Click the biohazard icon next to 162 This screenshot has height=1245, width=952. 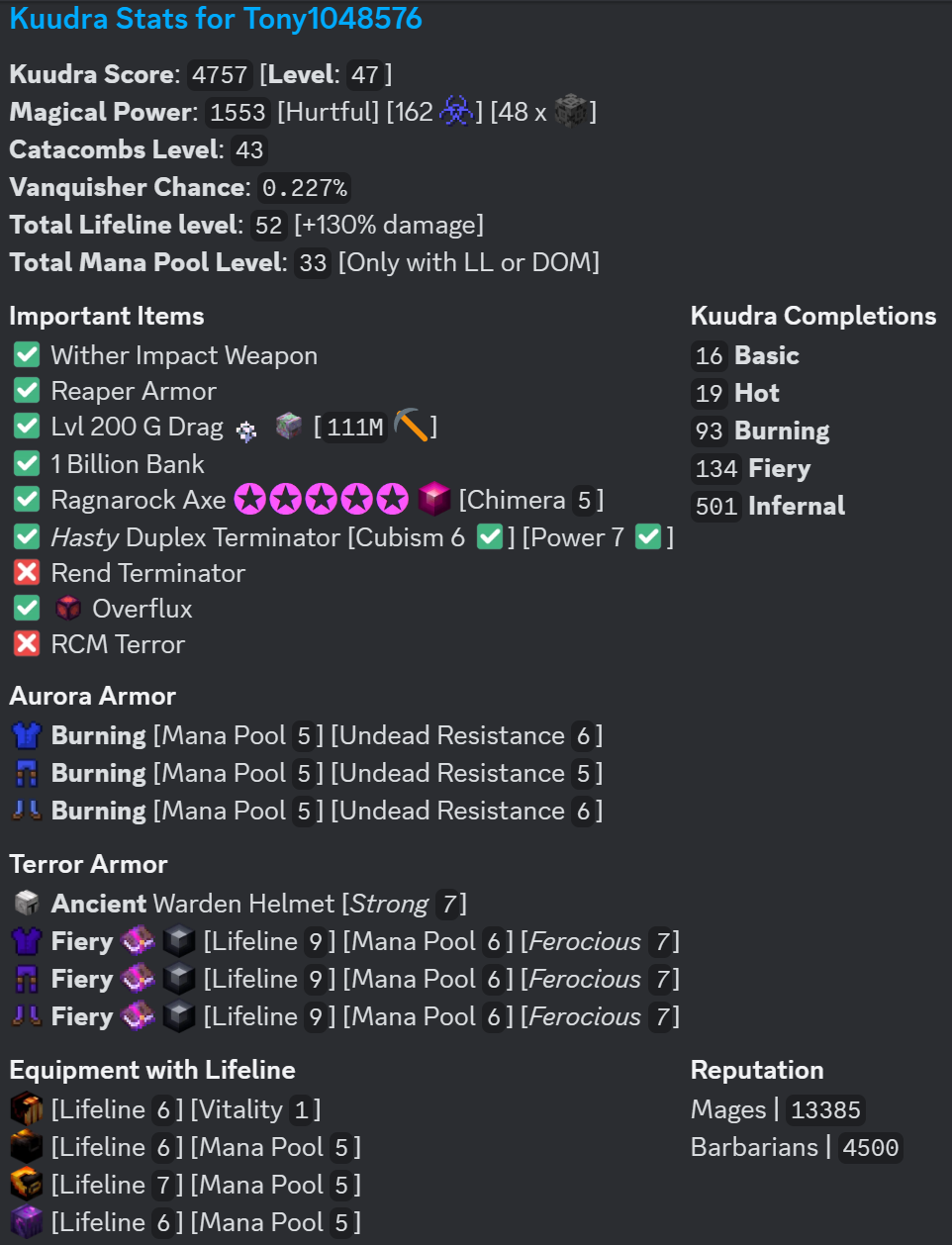pyautogui.click(x=456, y=111)
